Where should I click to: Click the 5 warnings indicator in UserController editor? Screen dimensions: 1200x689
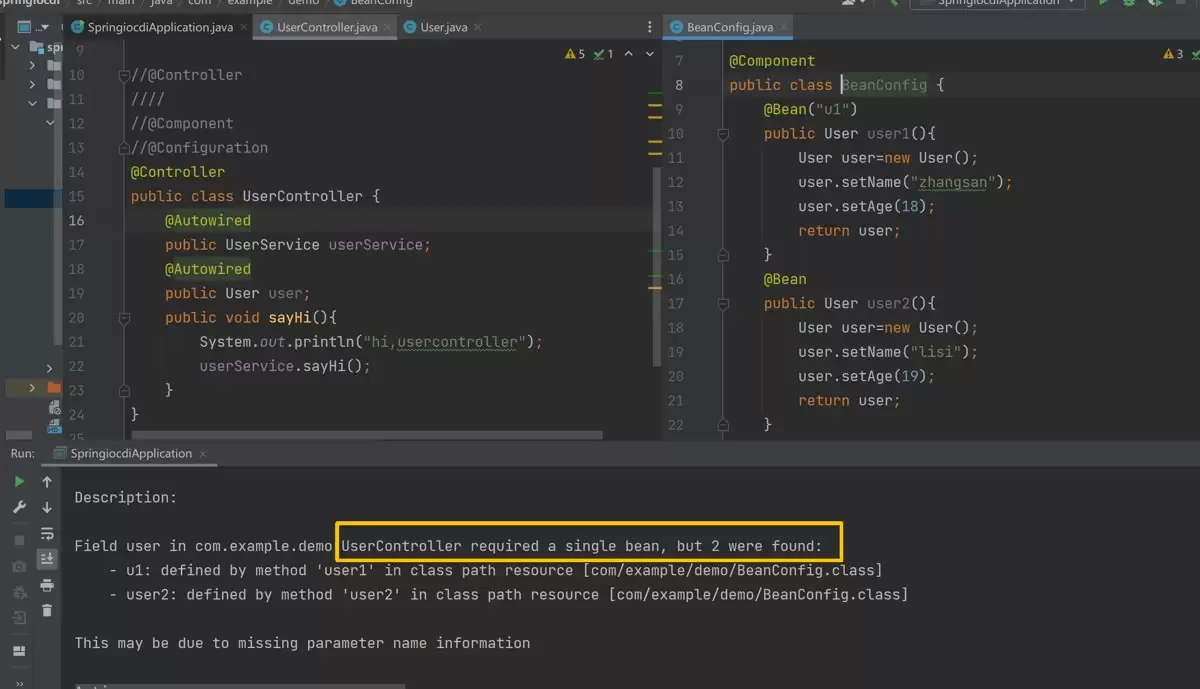[x=575, y=54]
